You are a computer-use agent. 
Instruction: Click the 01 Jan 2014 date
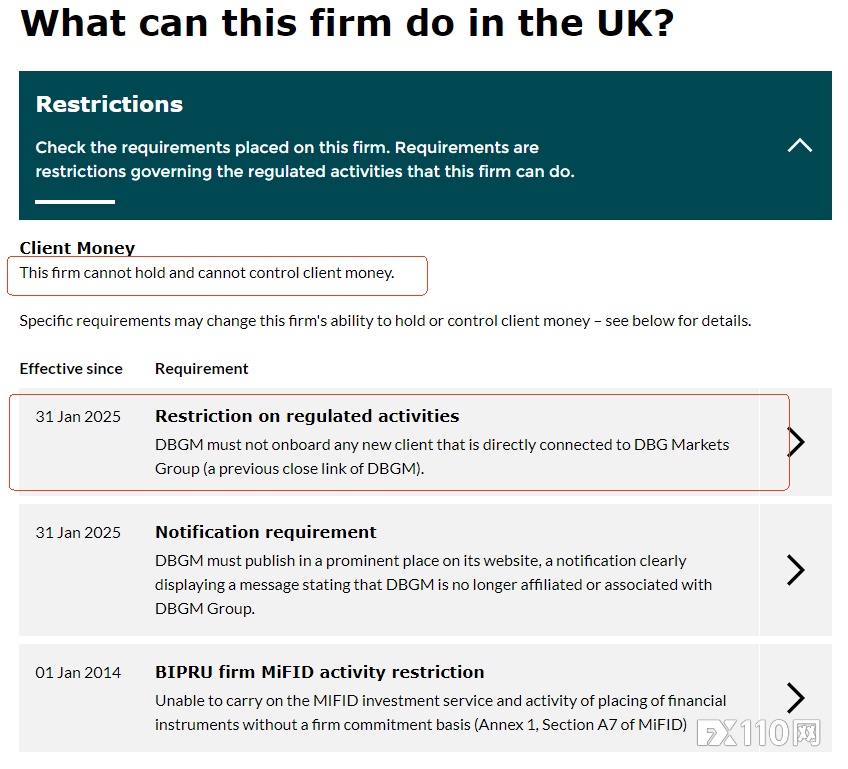pos(78,673)
